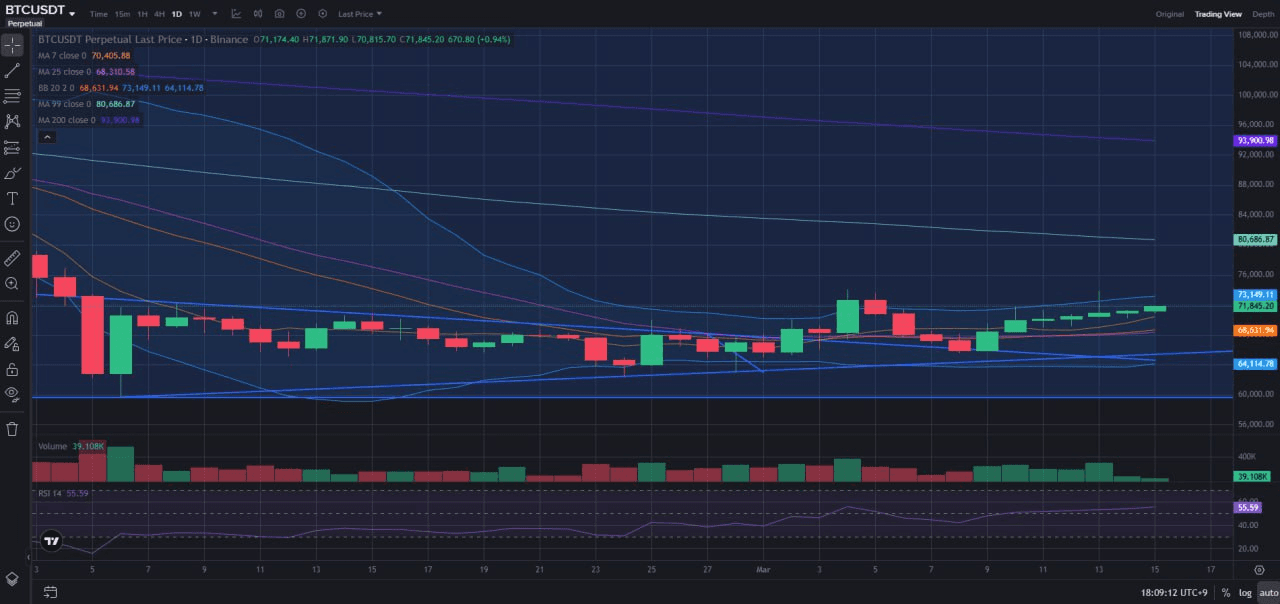
Task: Toggle lock all drawings
Action: pyautogui.click(x=12, y=369)
